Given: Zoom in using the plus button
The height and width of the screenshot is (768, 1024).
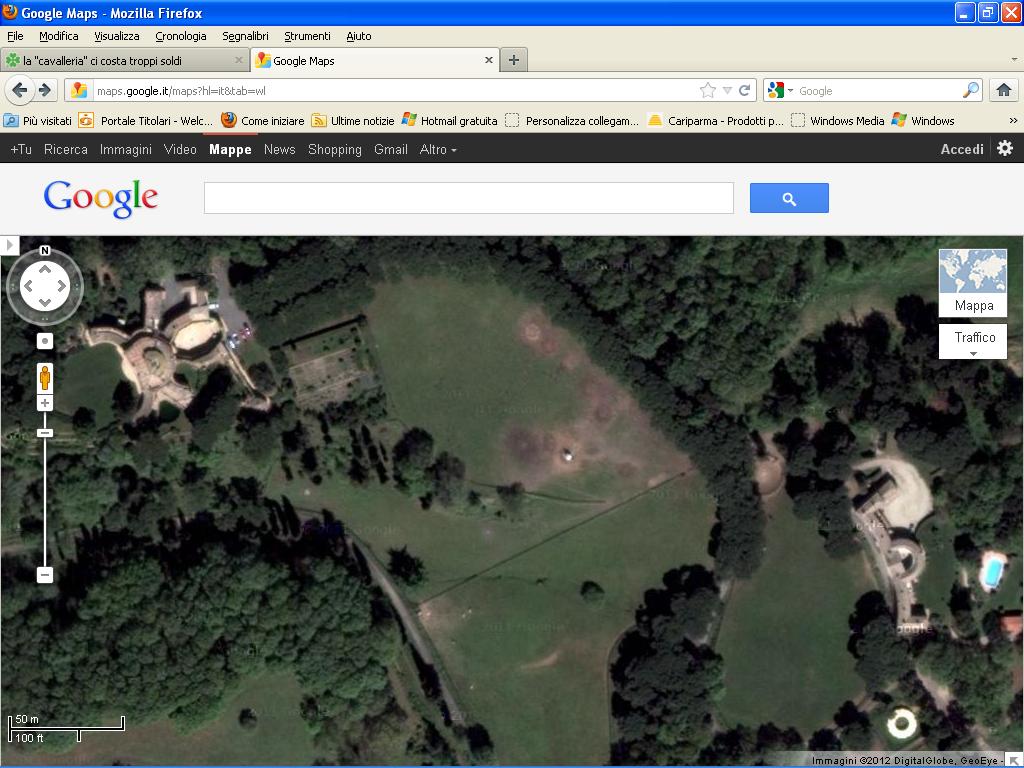Looking at the screenshot, I should point(45,403).
